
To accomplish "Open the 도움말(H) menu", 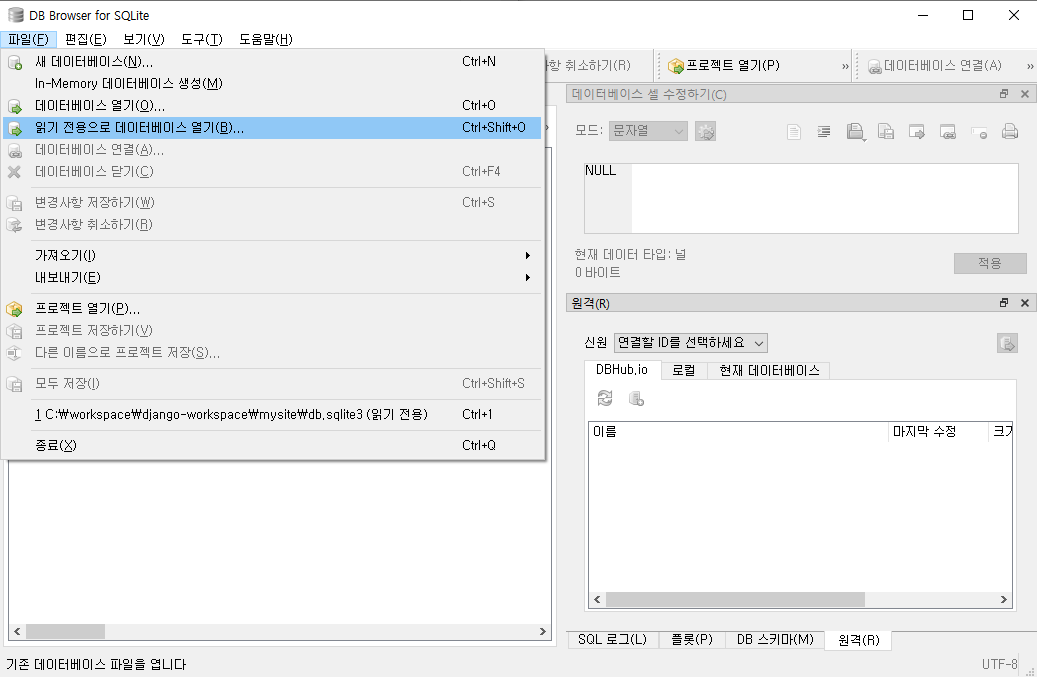I will pyautogui.click(x=266, y=39).
